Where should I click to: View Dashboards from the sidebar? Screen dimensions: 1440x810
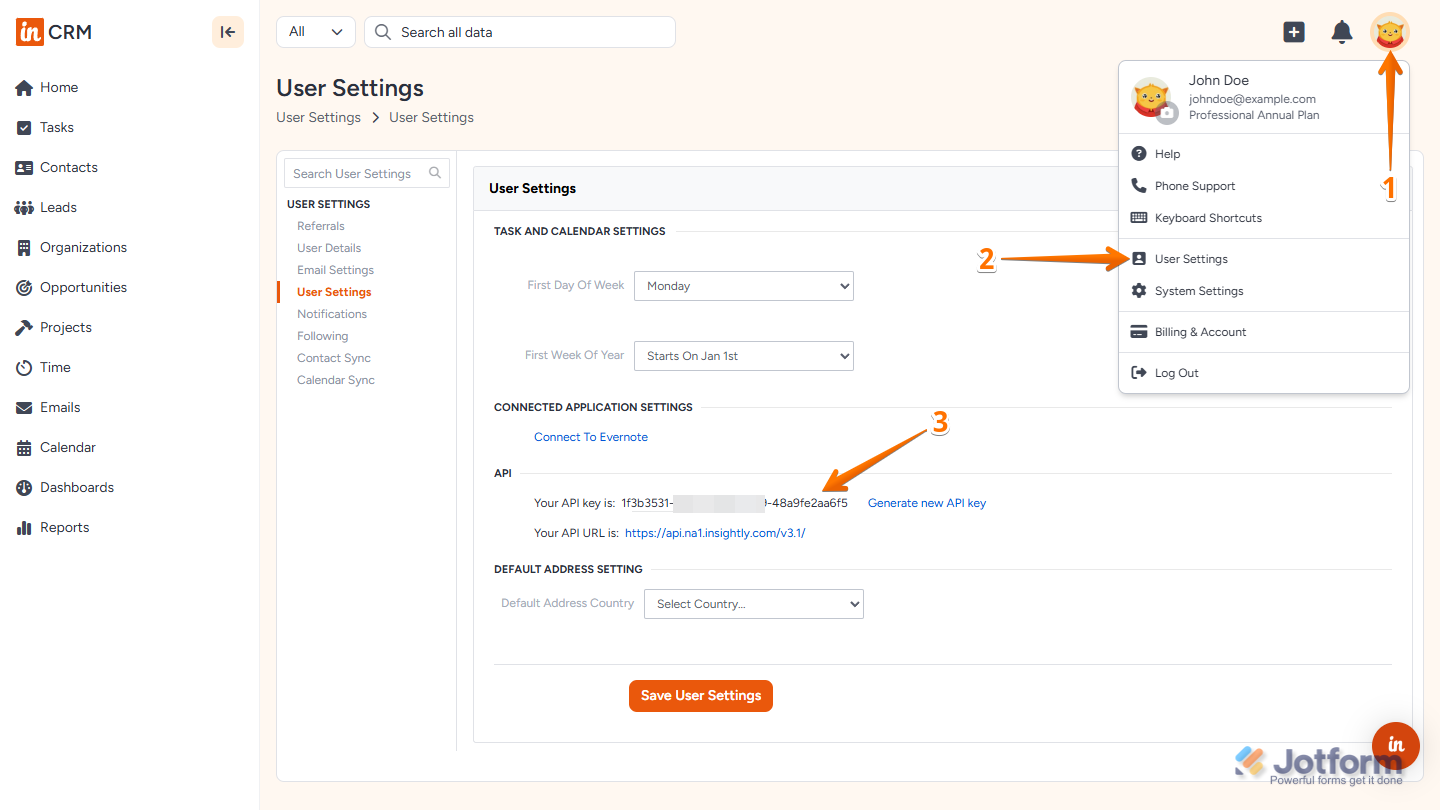(x=74, y=487)
